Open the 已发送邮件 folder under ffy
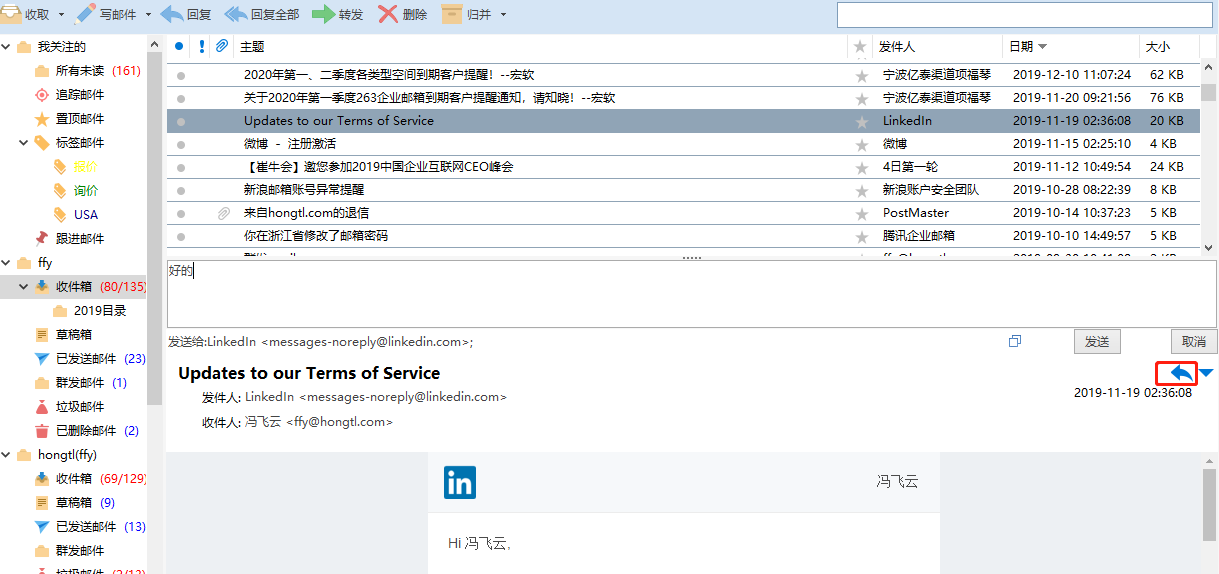Viewport: 1219px width, 574px height. click(86, 359)
